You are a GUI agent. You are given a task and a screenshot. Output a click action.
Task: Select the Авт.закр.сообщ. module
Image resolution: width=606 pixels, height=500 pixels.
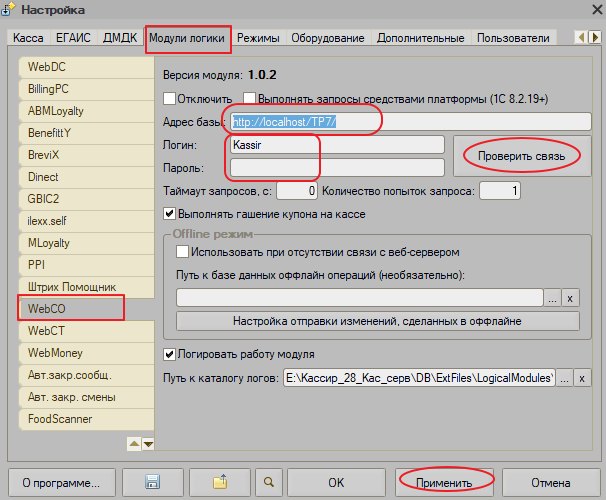(x=86, y=375)
